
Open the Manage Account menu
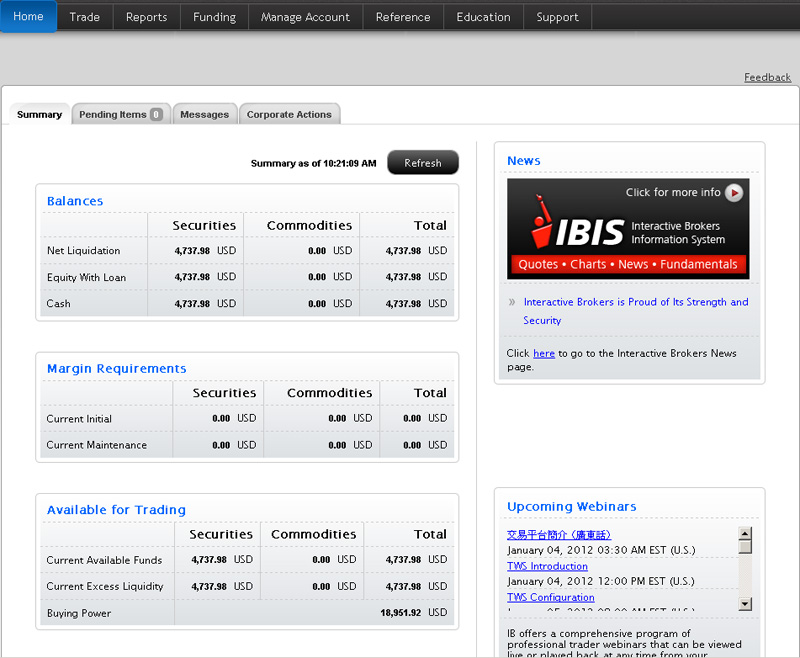coord(305,17)
